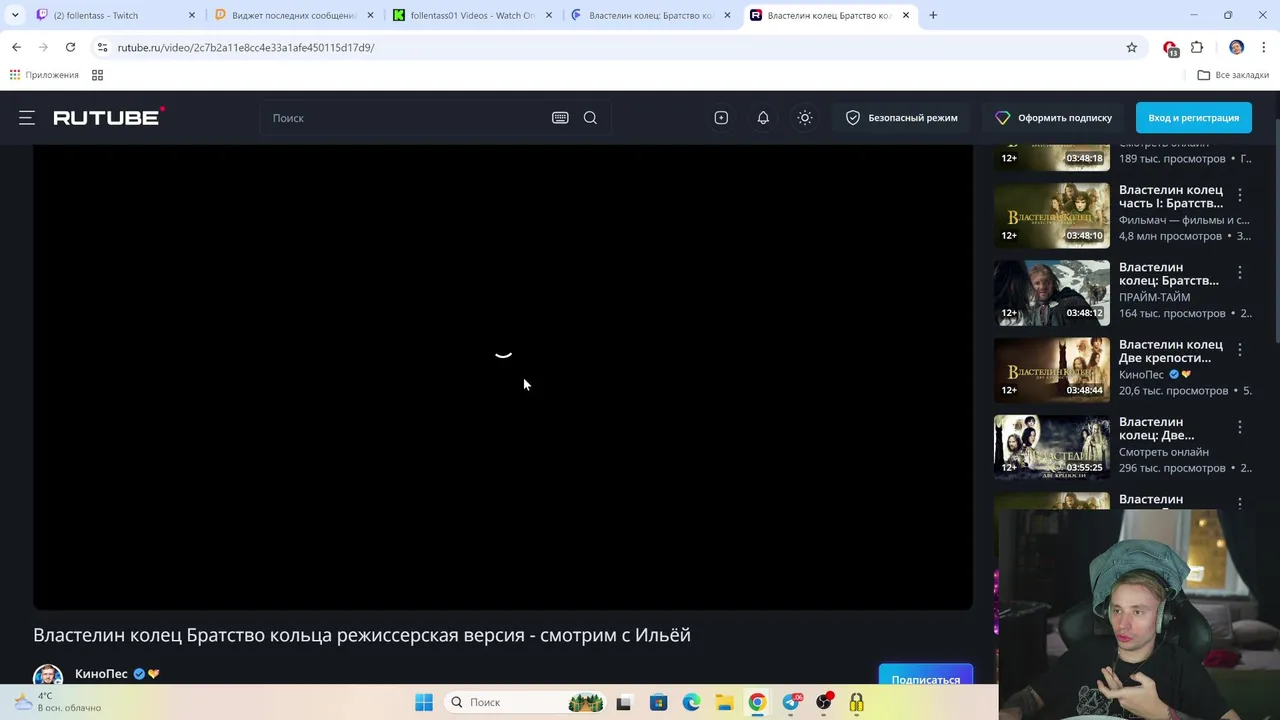Viewport: 1280px width, 720px height.
Task: Click the video title heading text
Action: tap(362, 635)
